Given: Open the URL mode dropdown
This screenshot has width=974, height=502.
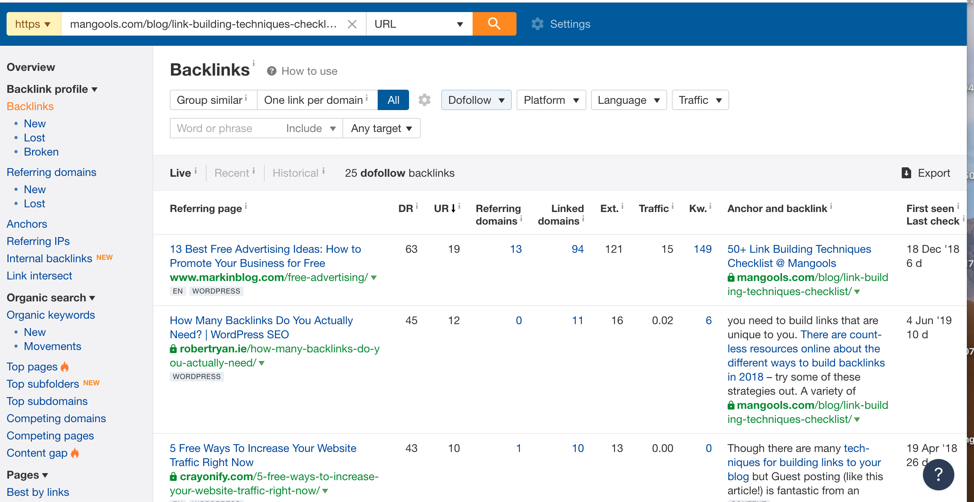Looking at the screenshot, I should click(419, 24).
